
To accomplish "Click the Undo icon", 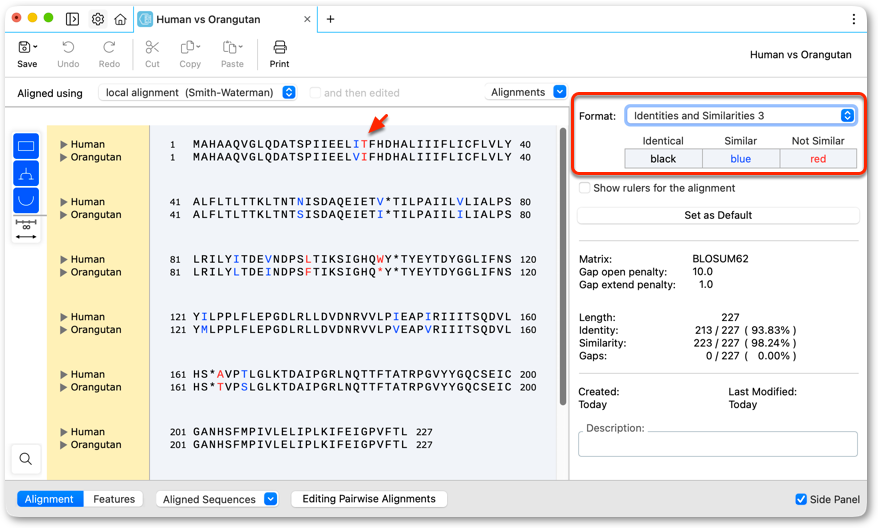I will [x=68, y=47].
